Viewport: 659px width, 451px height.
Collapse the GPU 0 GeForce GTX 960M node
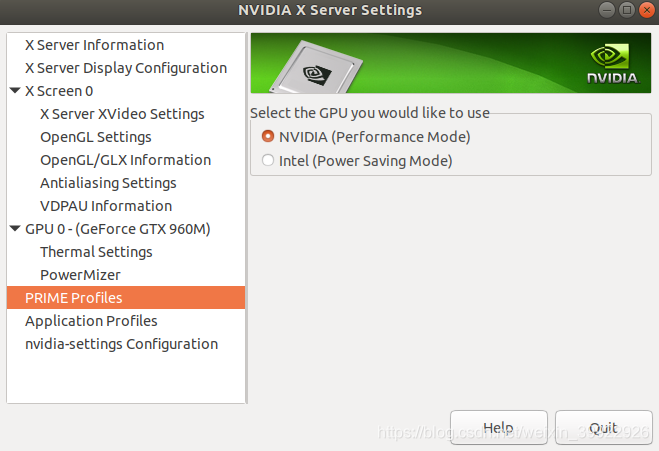coord(15,229)
